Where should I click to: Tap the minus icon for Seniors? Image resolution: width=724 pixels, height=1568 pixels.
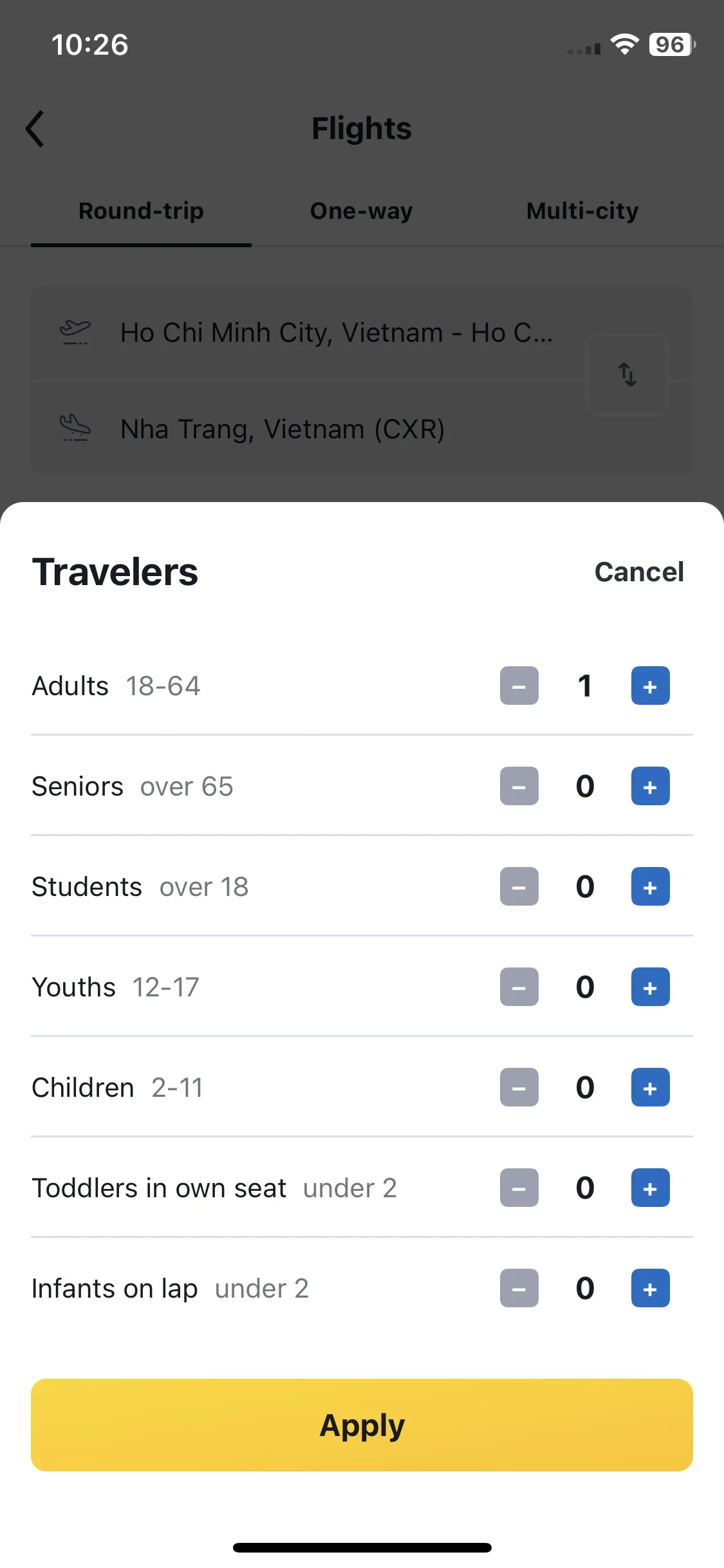pos(519,786)
